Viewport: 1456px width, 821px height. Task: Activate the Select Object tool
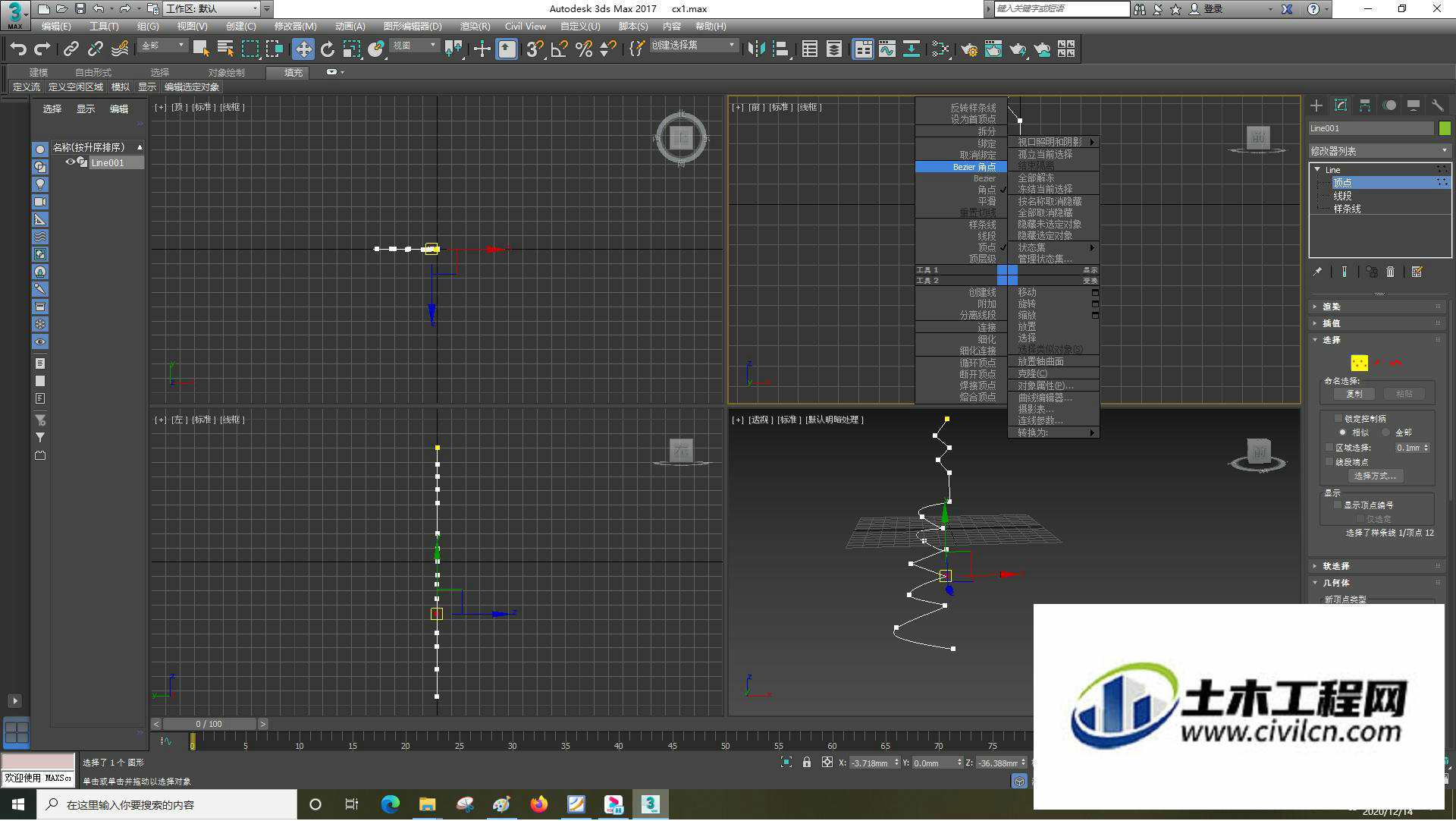[x=201, y=49]
